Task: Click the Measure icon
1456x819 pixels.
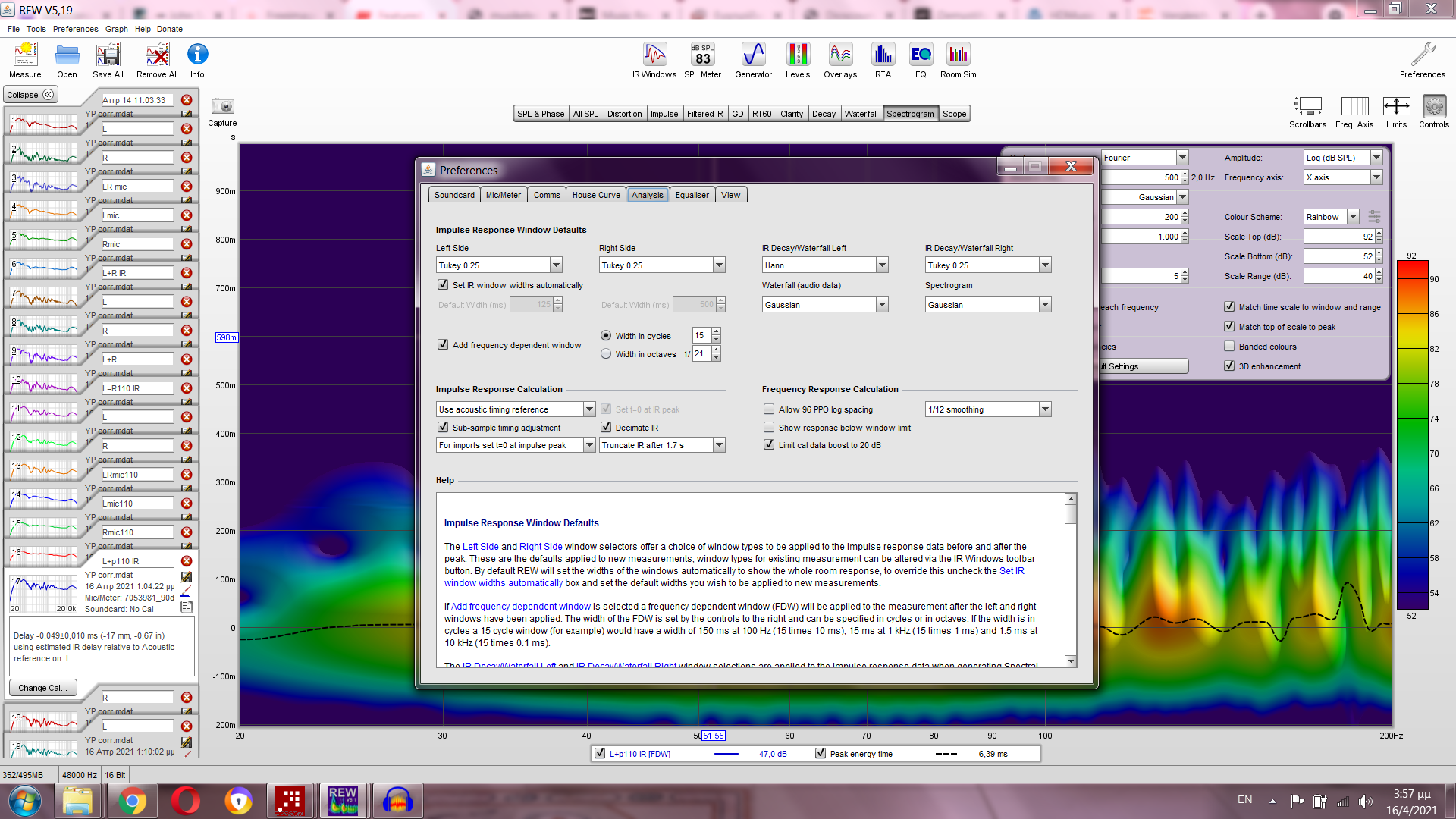Action: coord(25,60)
